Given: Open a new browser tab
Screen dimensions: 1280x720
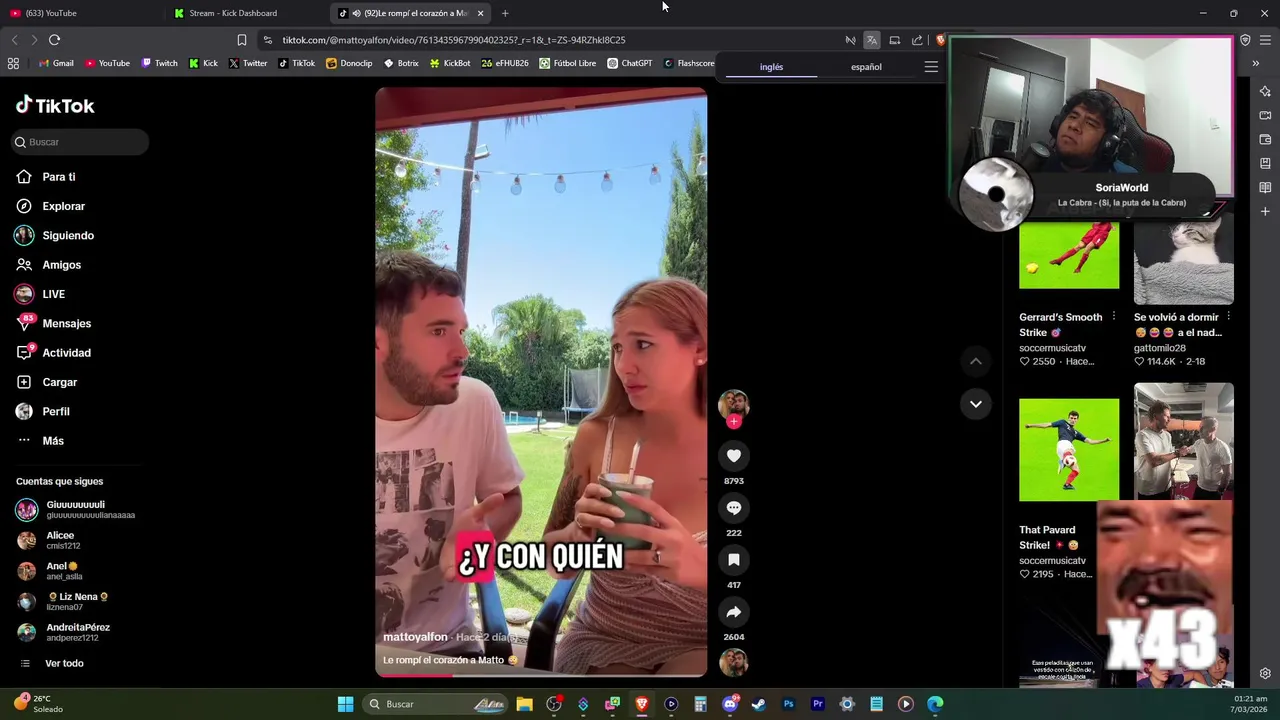Looking at the screenshot, I should [505, 13].
